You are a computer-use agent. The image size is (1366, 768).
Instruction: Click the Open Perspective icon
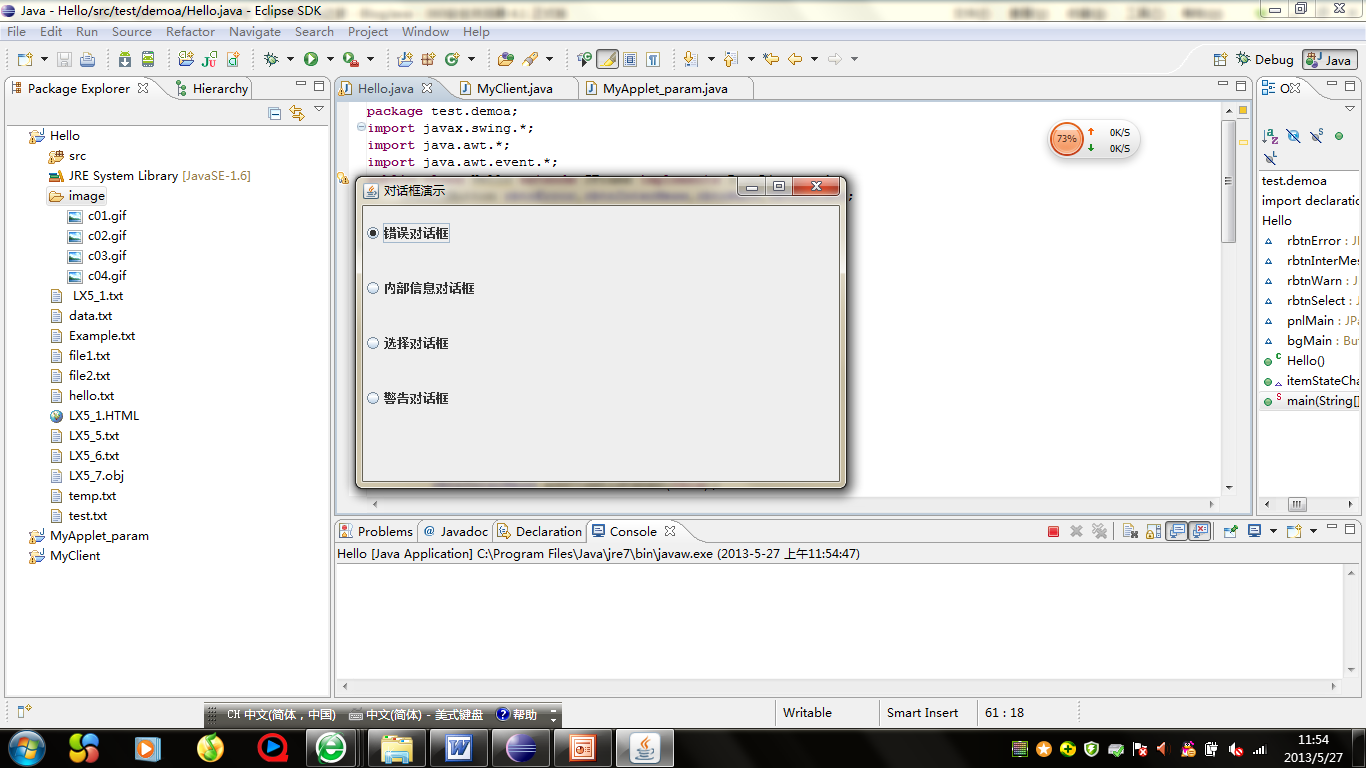1220,60
